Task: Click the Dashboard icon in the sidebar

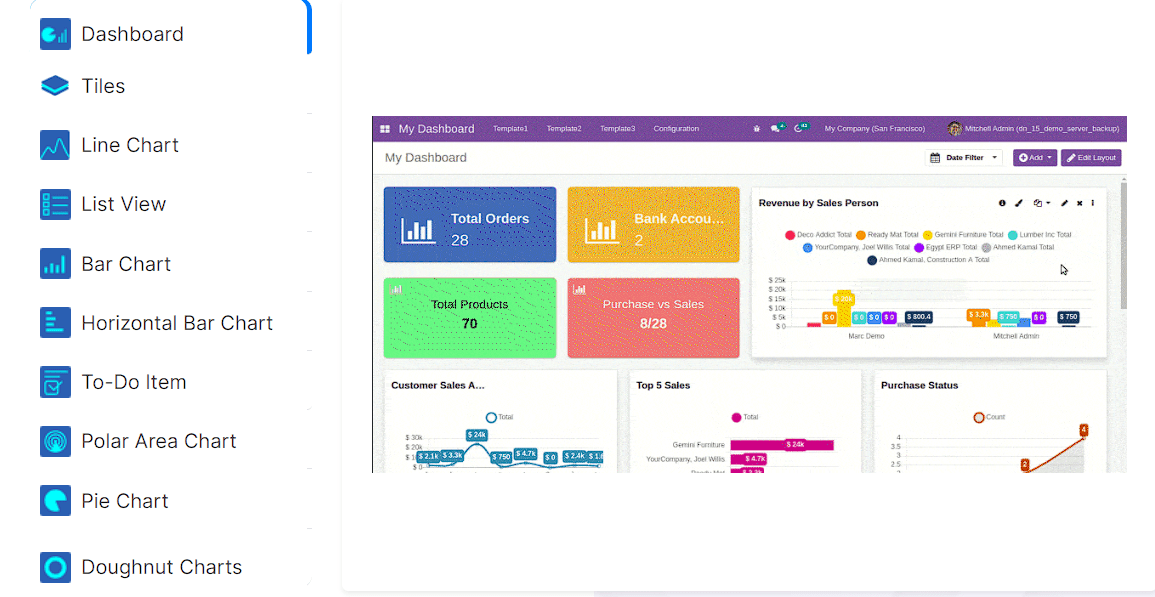Action: [55, 34]
